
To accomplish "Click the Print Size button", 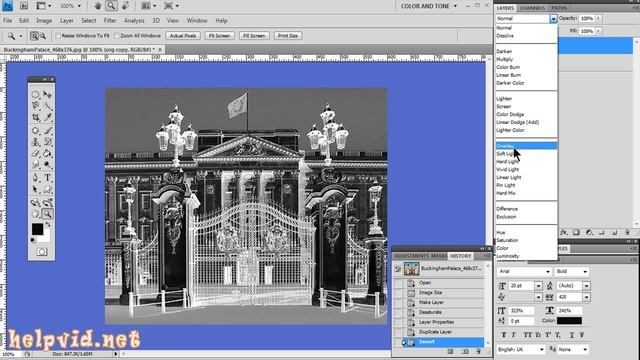I will tap(288, 36).
